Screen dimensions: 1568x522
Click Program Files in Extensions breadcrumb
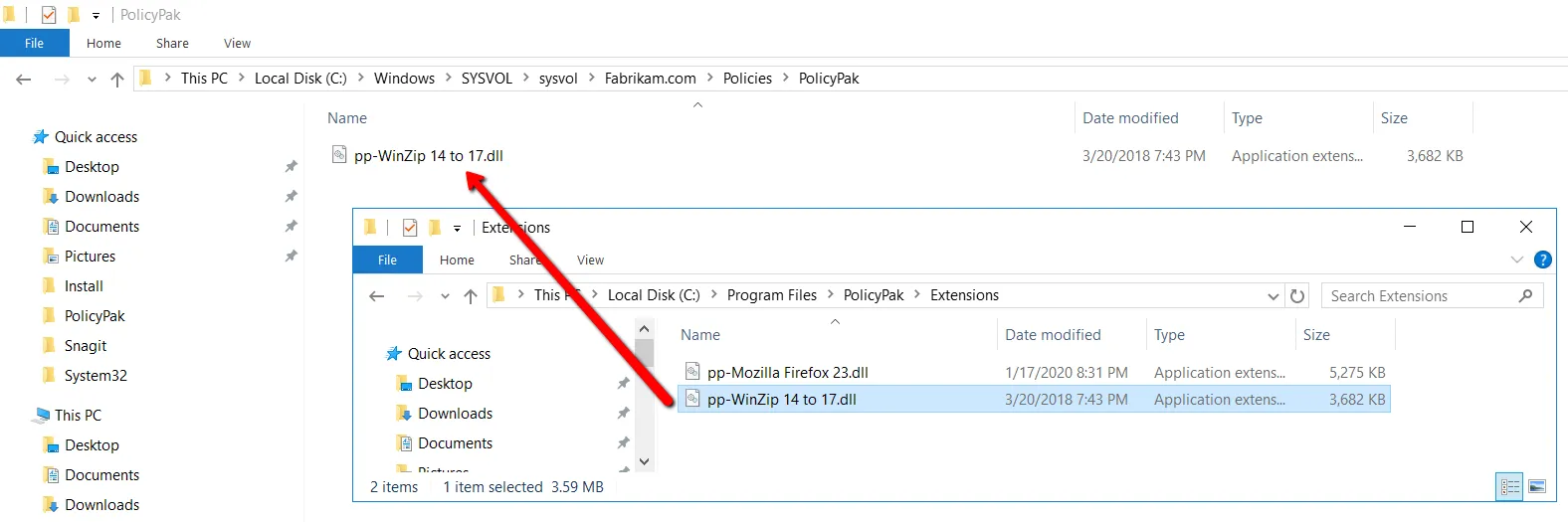772,295
